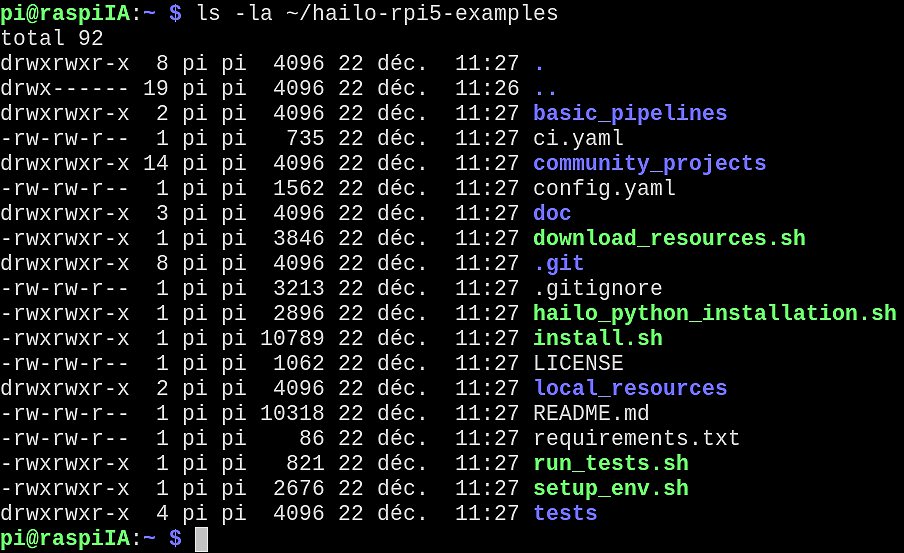
Task: Click the README.md file name
Action: [591, 413]
